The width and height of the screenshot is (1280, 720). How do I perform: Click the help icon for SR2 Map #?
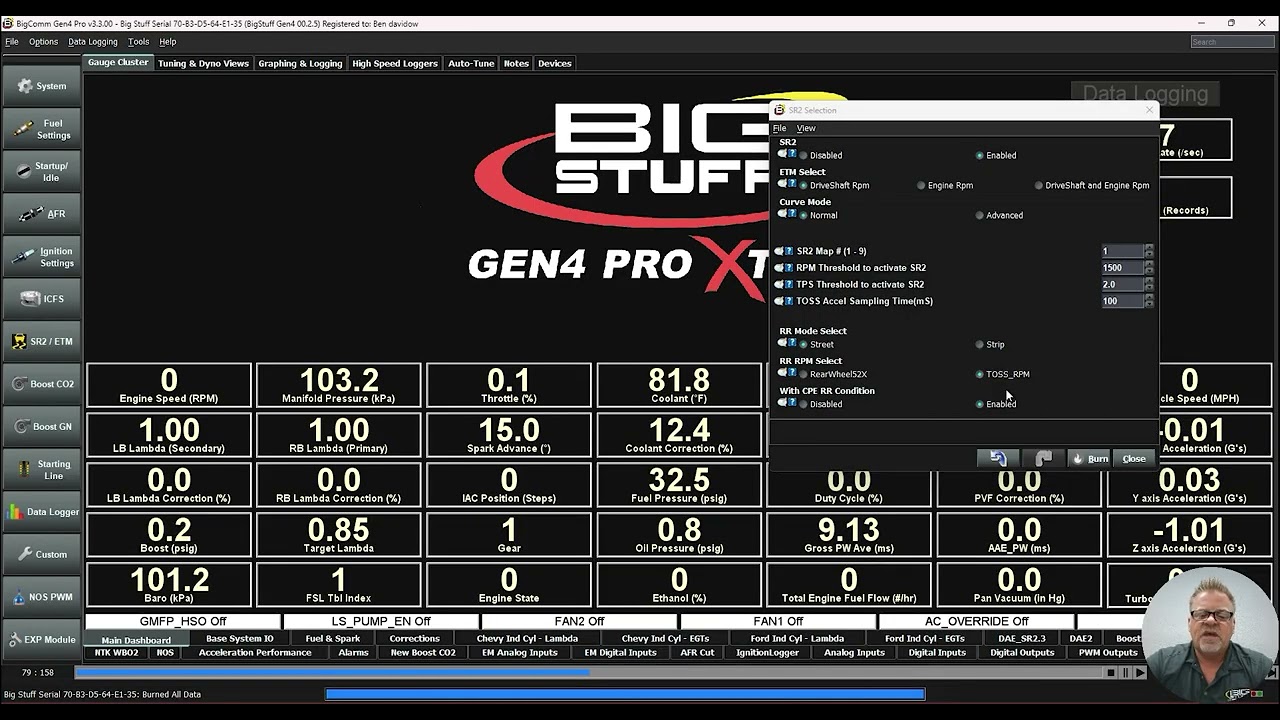tap(790, 251)
